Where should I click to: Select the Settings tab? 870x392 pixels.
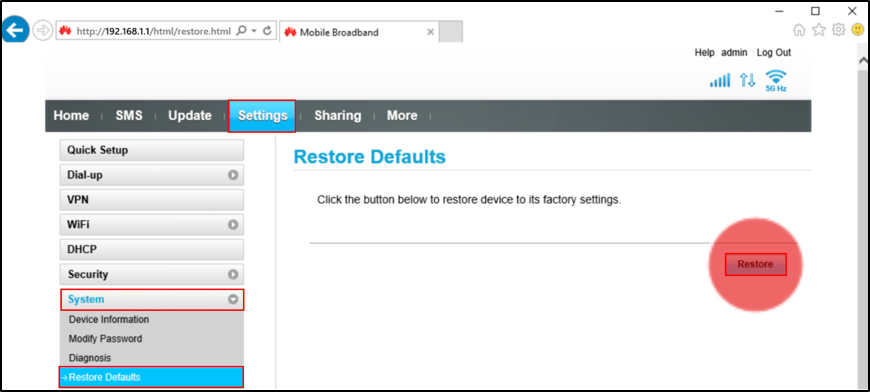[x=262, y=116]
